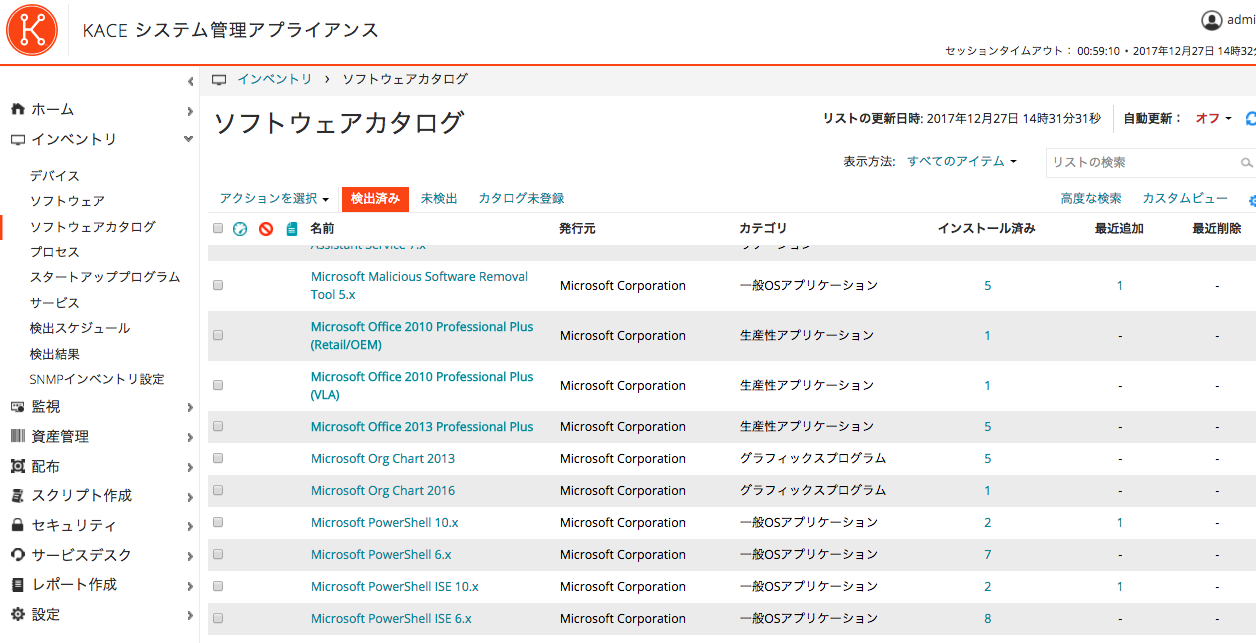The width and height of the screenshot is (1256, 643).
Task: Click the サービスデスク headset icon in sidebar
Action: pyautogui.click(x=17, y=555)
